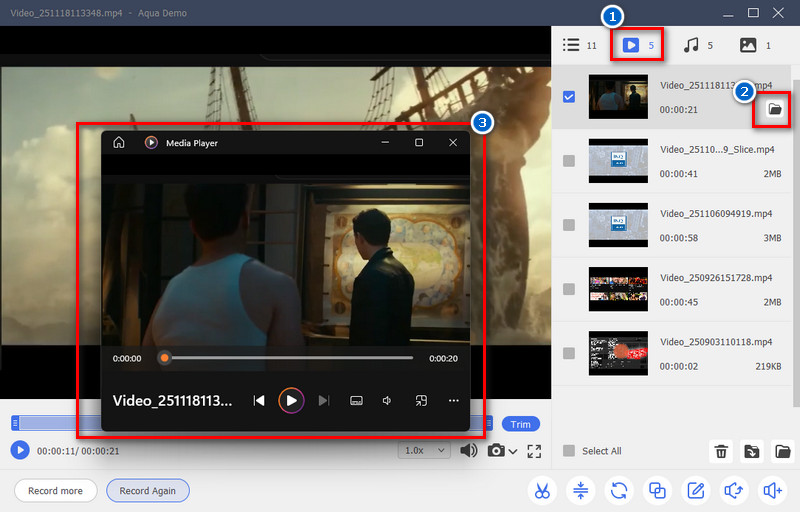The width and height of the screenshot is (800, 512).
Task: Open the 1.0x playback speed dropdown
Action: click(x=424, y=450)
